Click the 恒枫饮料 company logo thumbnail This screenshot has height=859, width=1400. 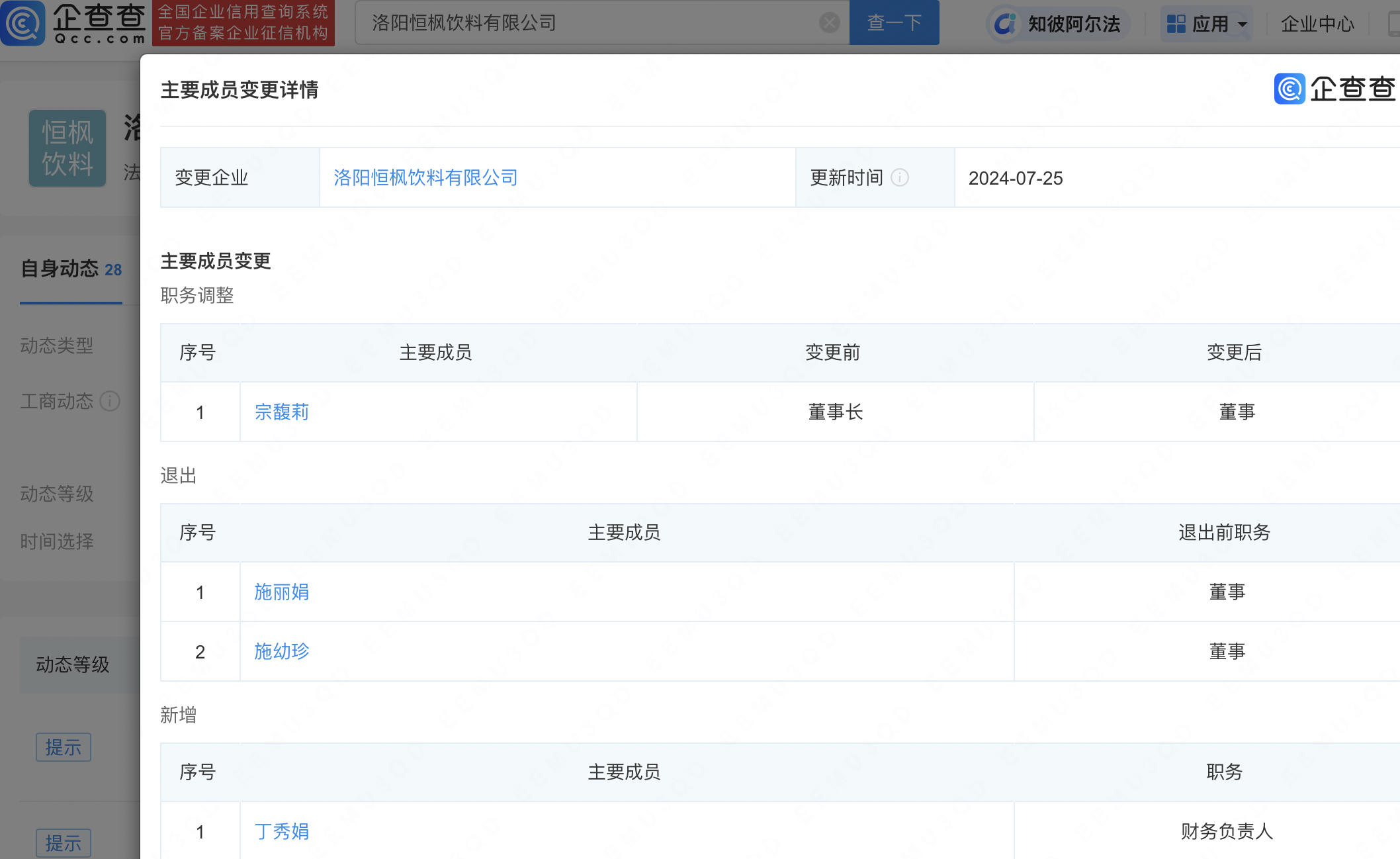point(67,148)
